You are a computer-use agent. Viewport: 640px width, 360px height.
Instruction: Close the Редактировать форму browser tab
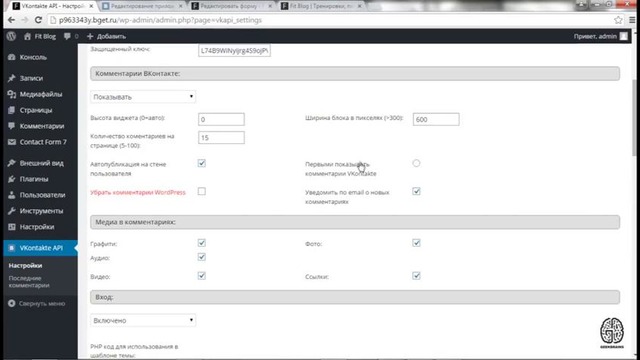270,6
